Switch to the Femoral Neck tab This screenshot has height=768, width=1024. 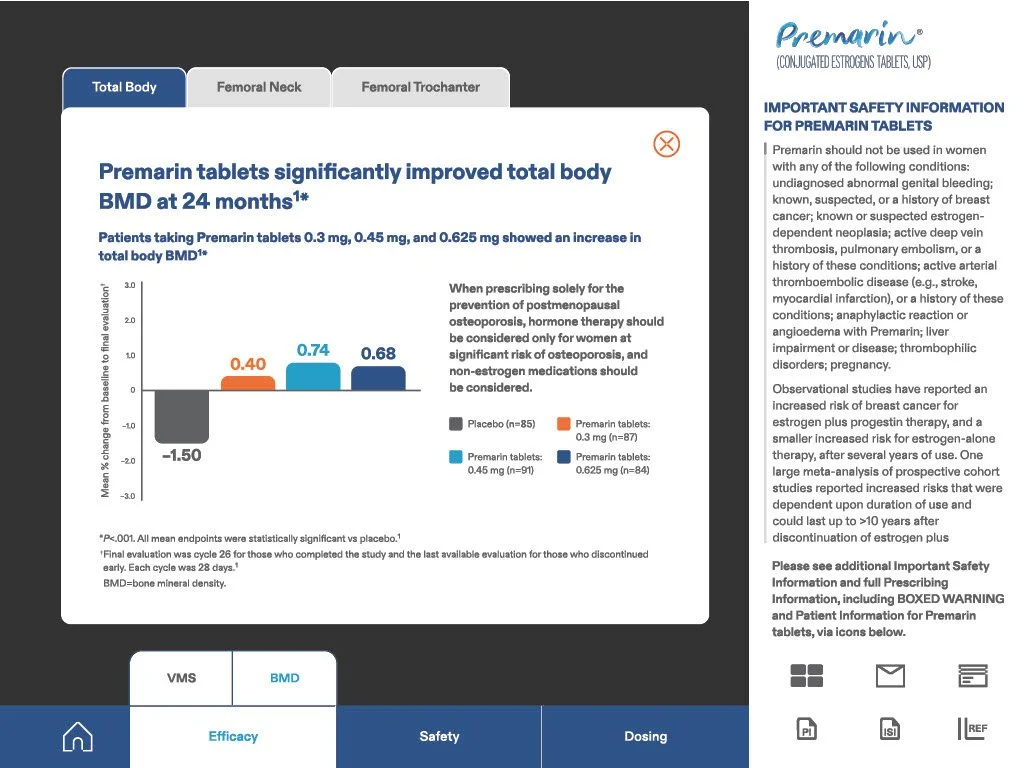259,88
